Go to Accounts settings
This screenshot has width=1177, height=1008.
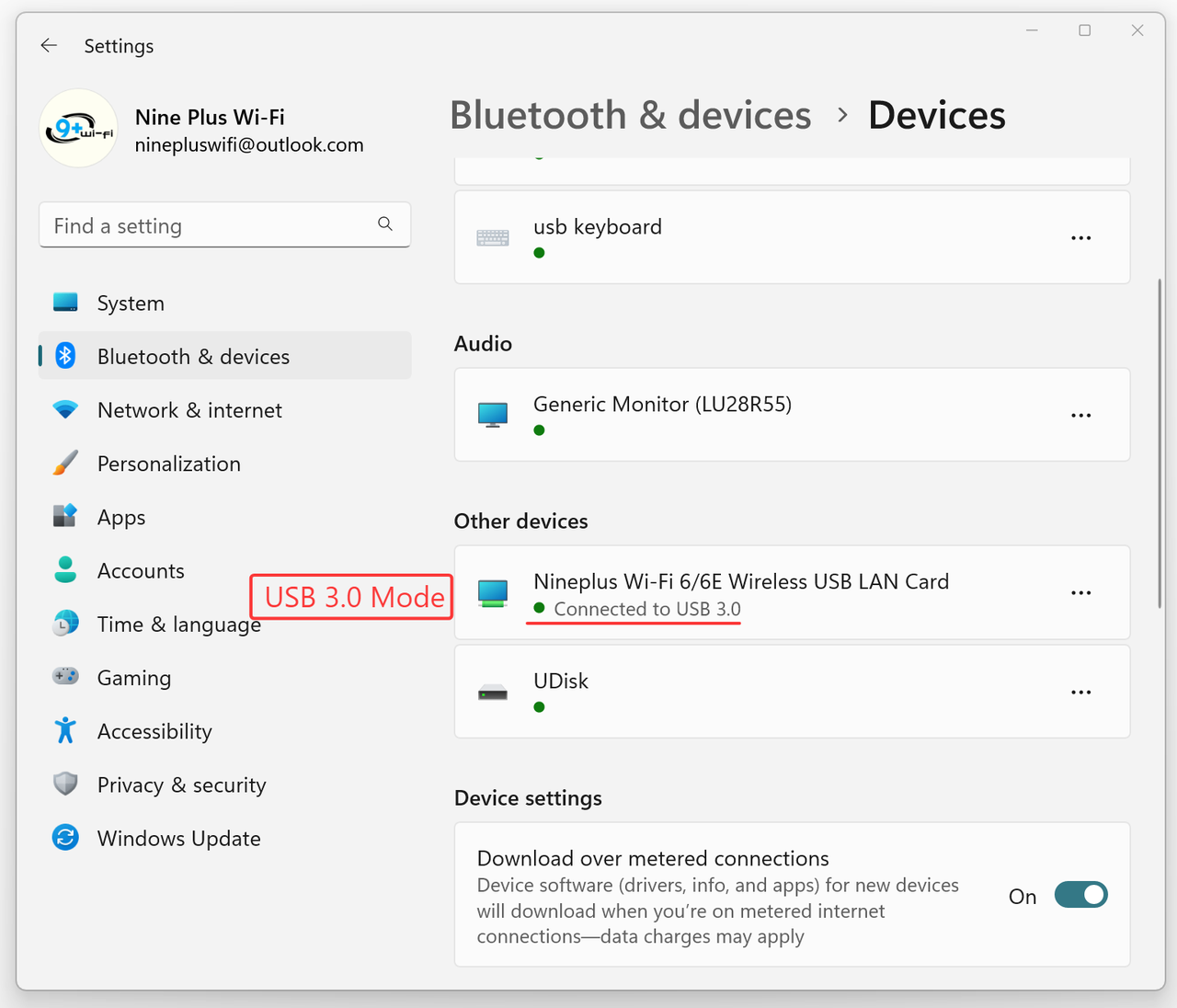224,569
